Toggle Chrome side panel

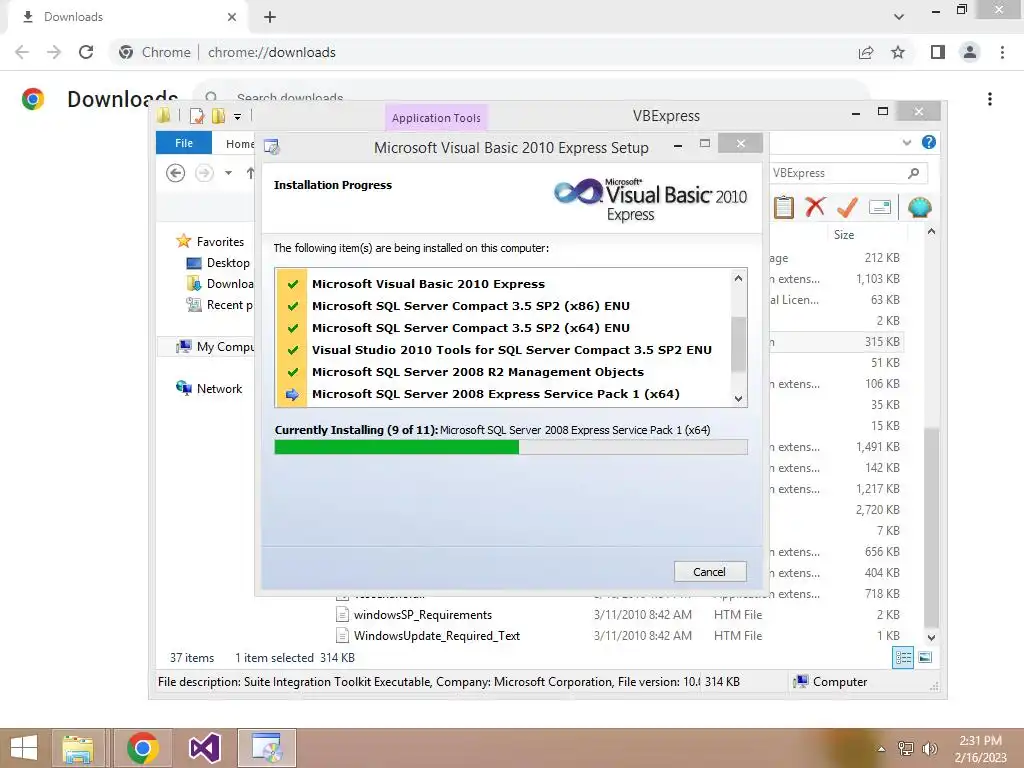point(938,52)
